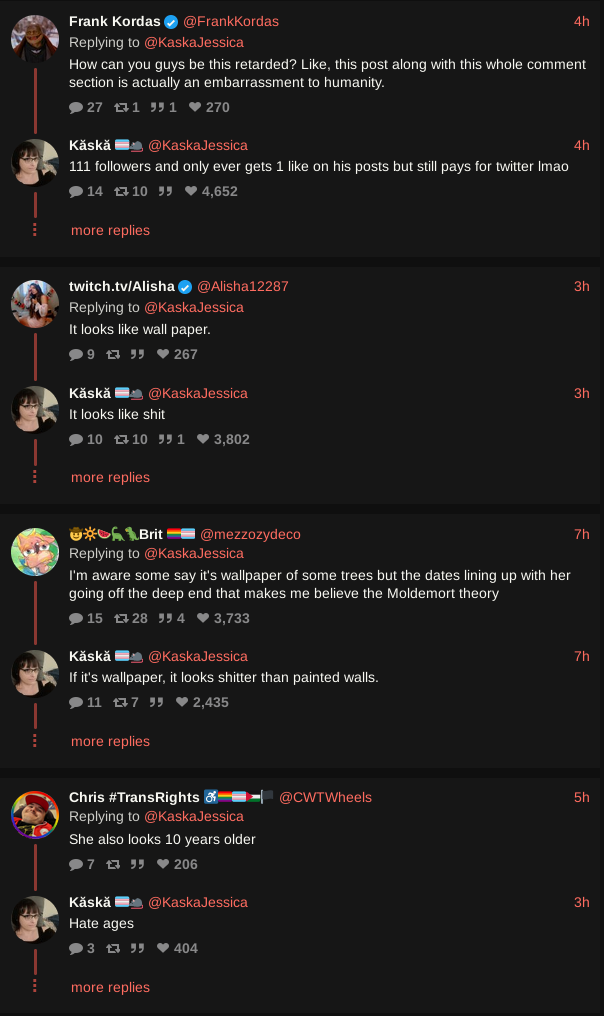The image size is (604, 1016).
Task: Open the @CWTWheels profile link
Action: 325,798
